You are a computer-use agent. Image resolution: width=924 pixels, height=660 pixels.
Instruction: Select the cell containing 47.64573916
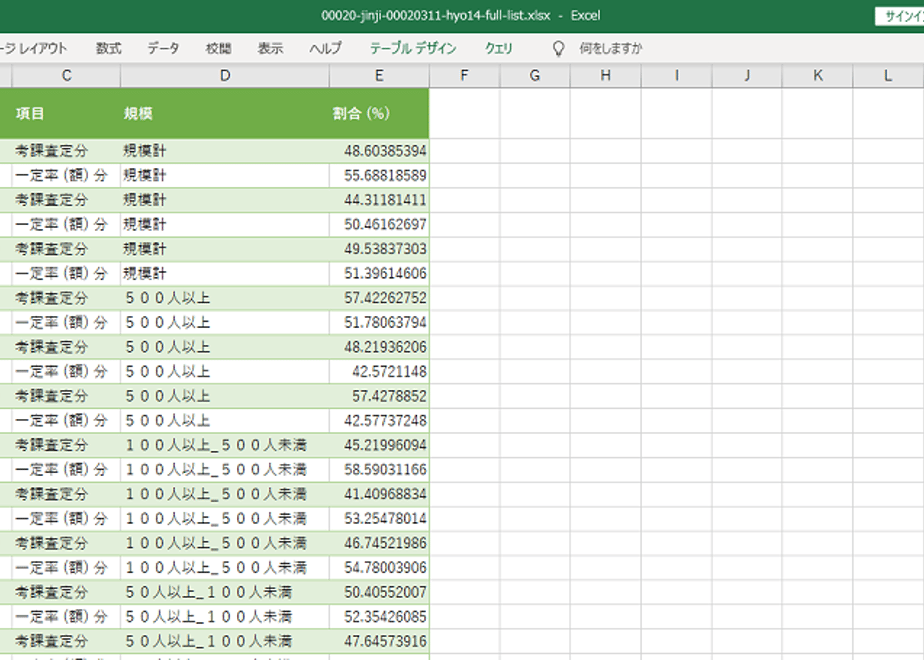[379, 641]
